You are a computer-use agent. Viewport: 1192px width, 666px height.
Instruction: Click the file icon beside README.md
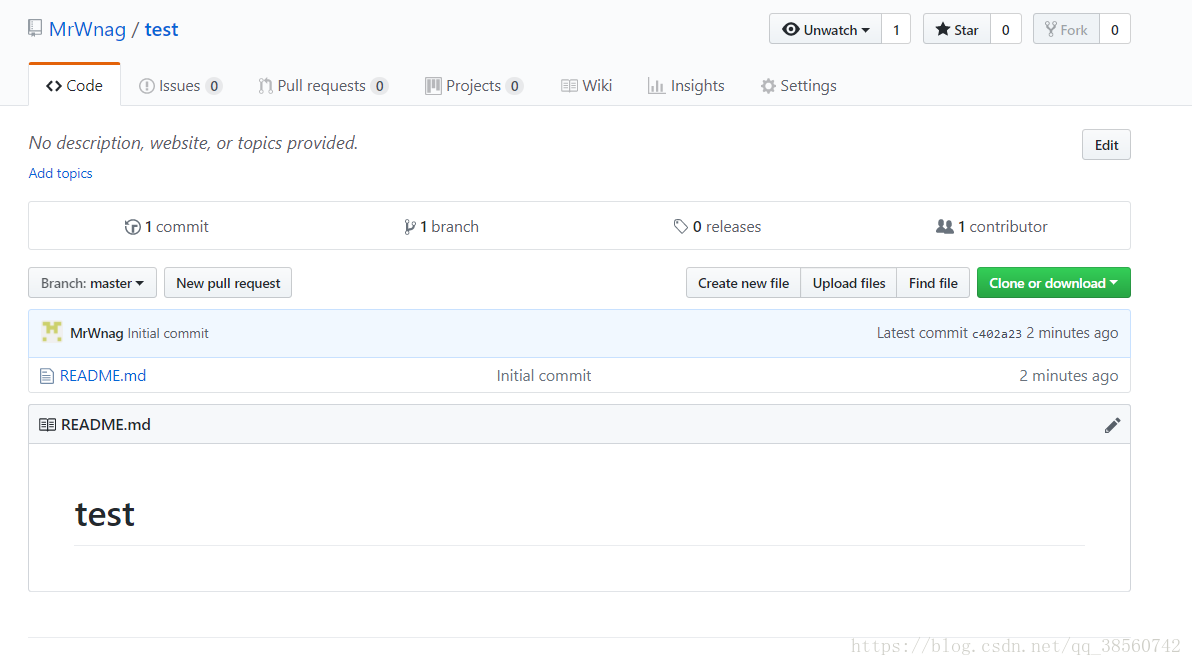pyautogui.click(x=46, y=376)
